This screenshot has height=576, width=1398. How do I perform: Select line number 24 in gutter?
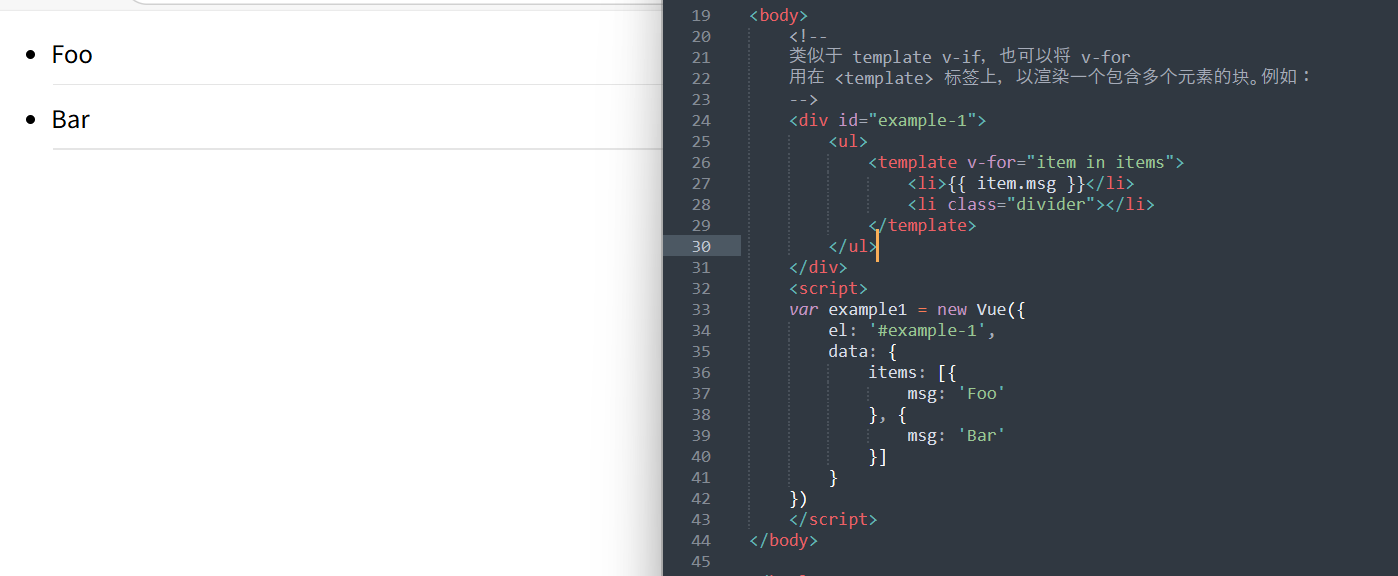(x=701, y=120)
